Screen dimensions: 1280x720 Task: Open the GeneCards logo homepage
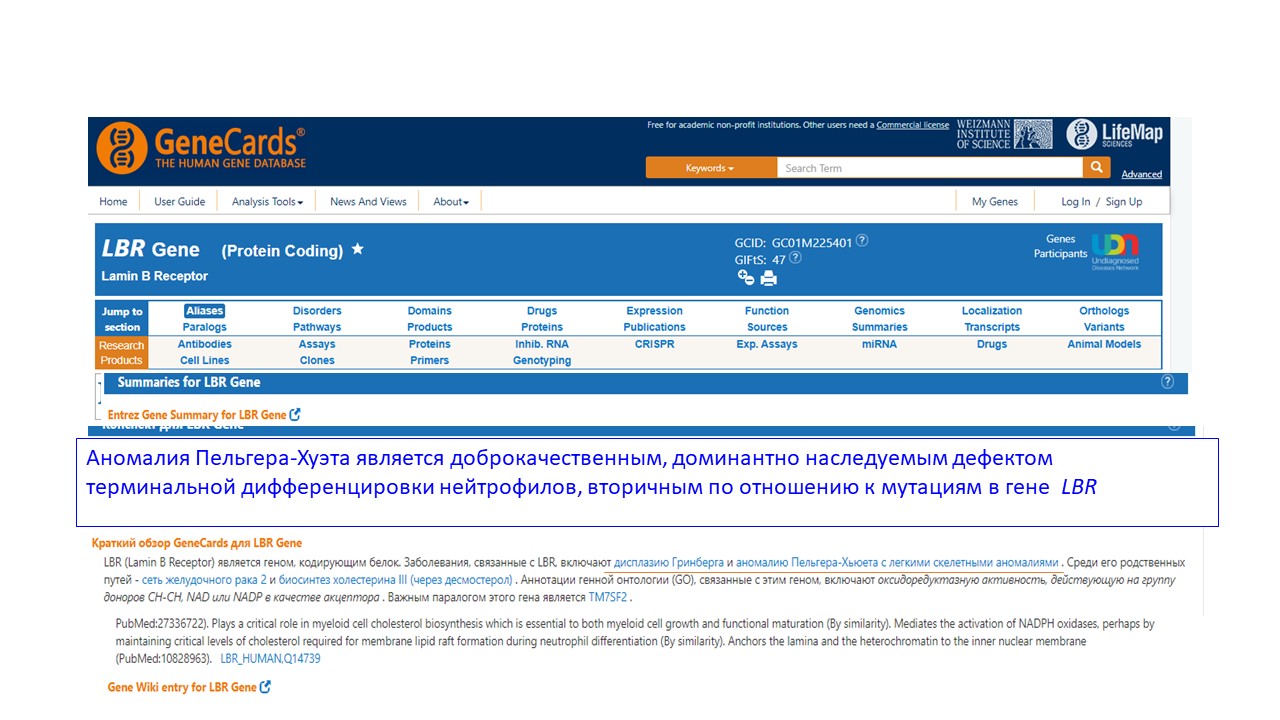(201, 149)
